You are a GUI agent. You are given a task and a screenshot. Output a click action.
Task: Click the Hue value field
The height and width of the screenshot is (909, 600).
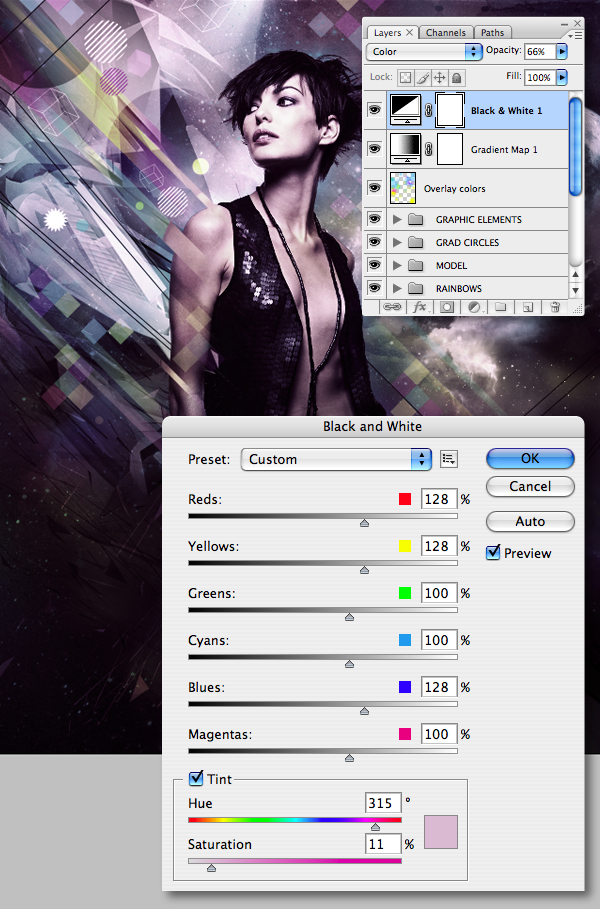click(x=383, y=803)
